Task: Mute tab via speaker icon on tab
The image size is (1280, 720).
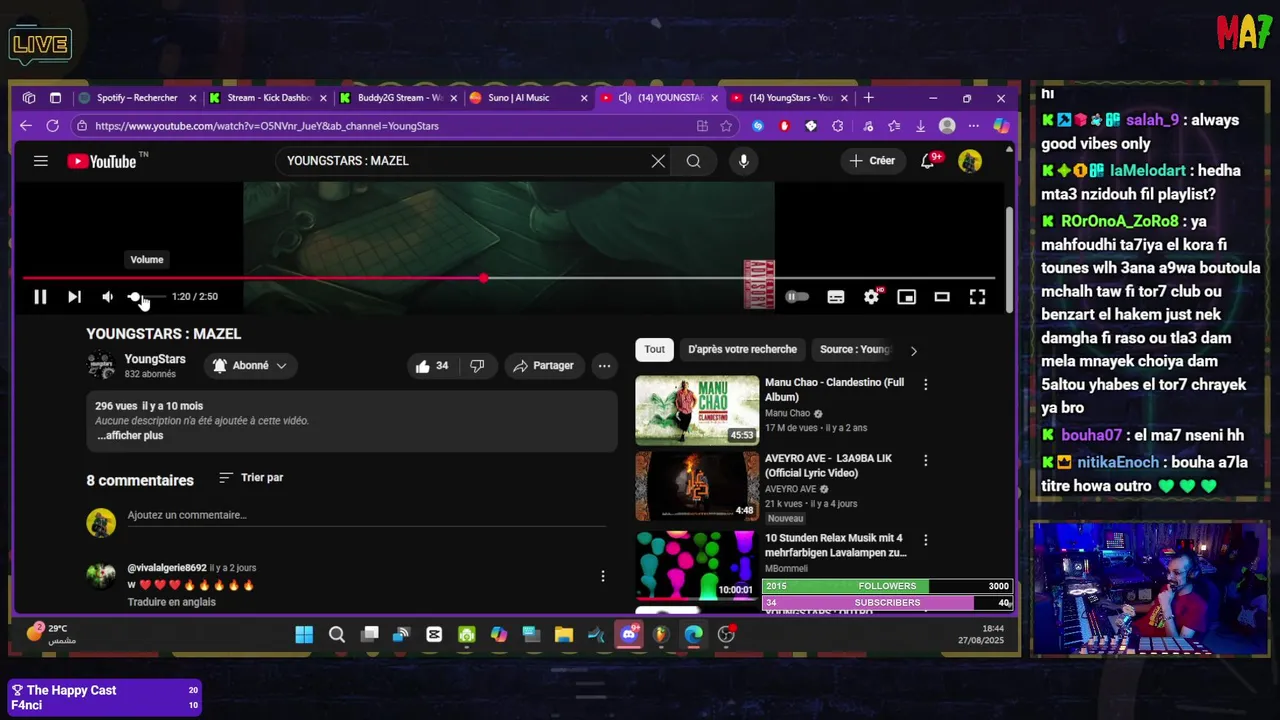Action: tap(625, 98)
